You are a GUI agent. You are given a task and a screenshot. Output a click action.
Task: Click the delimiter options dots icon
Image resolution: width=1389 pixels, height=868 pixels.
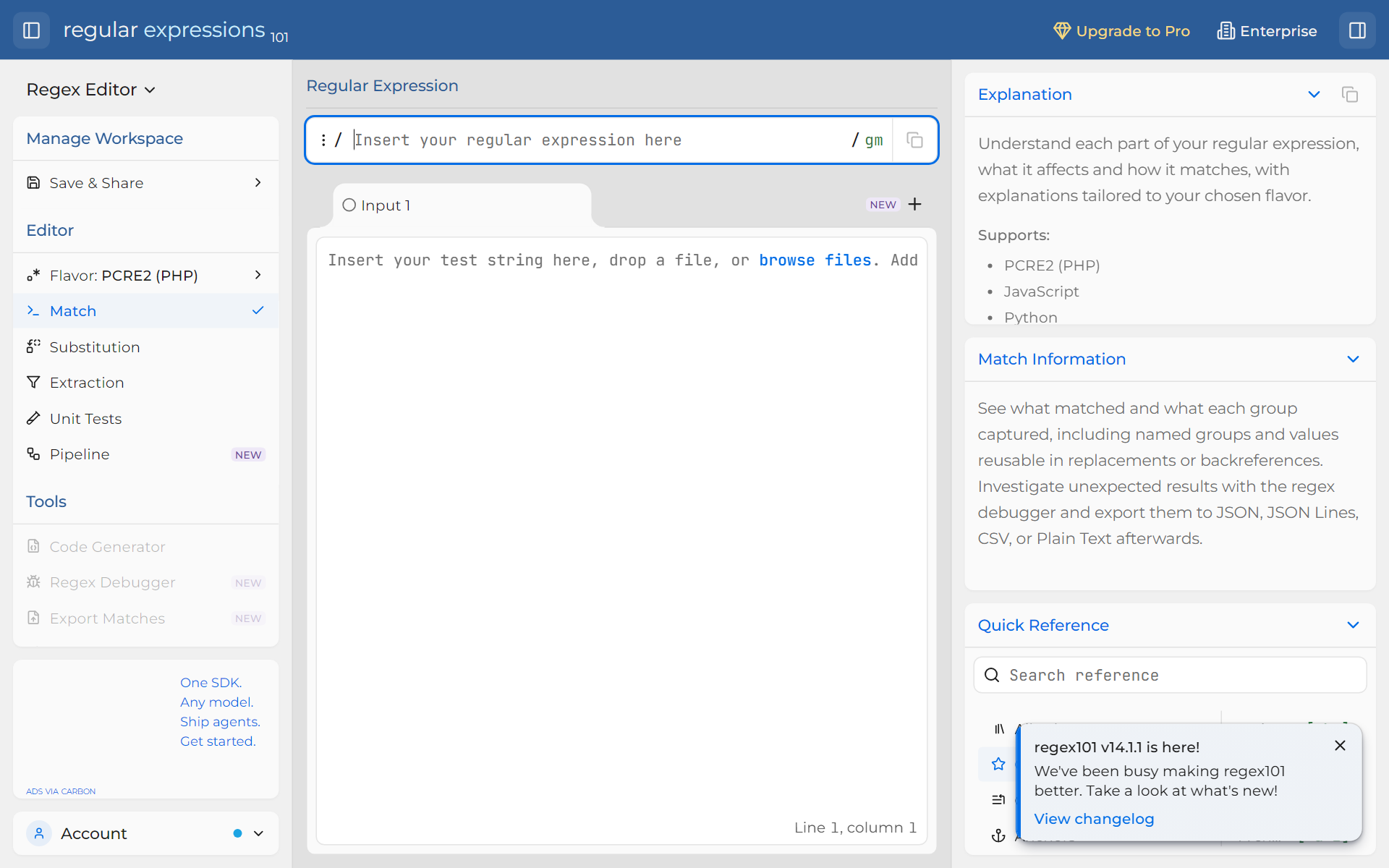[323, 140]
